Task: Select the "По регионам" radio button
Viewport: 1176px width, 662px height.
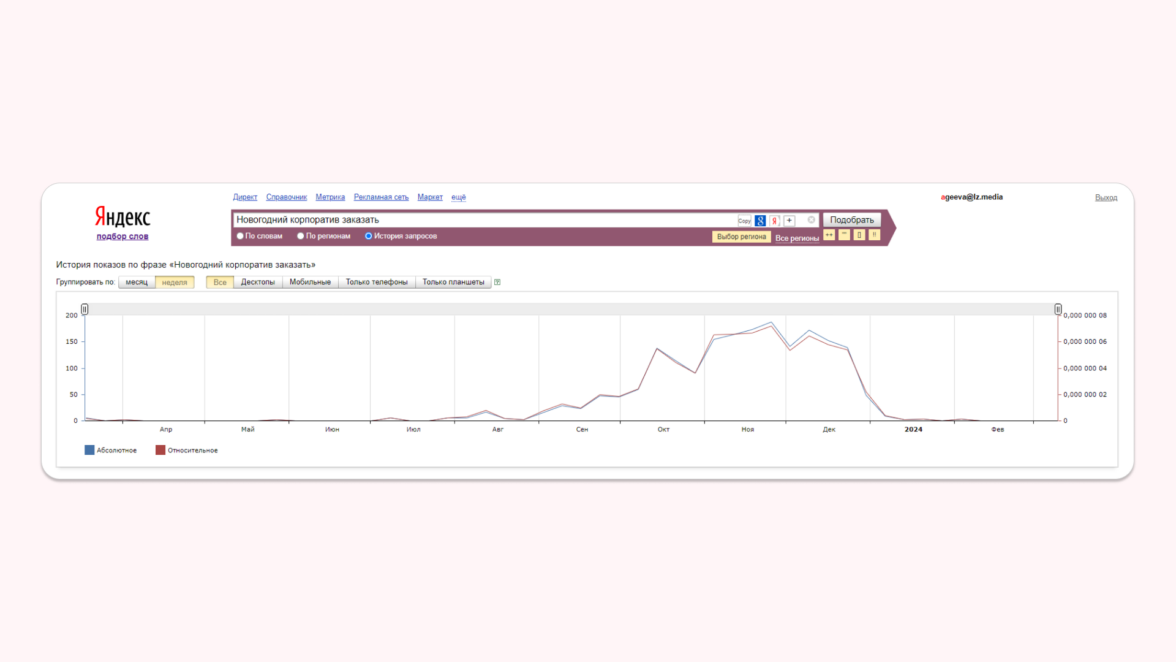Action: 300,236
